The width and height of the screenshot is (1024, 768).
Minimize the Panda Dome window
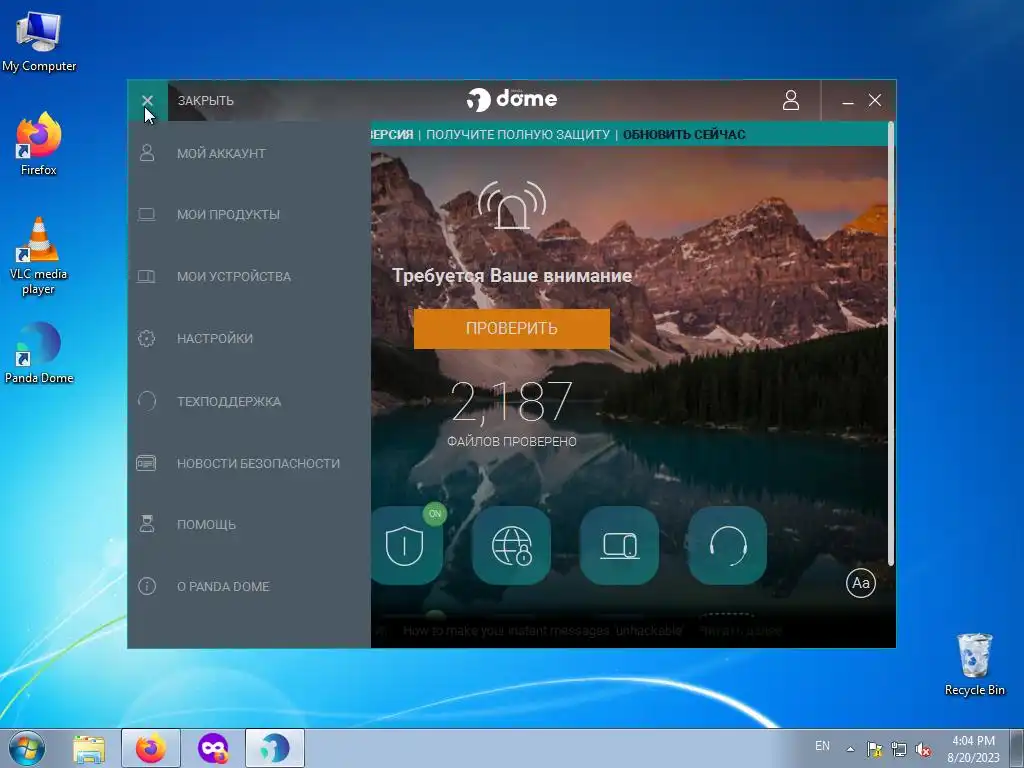pos(848,101)
